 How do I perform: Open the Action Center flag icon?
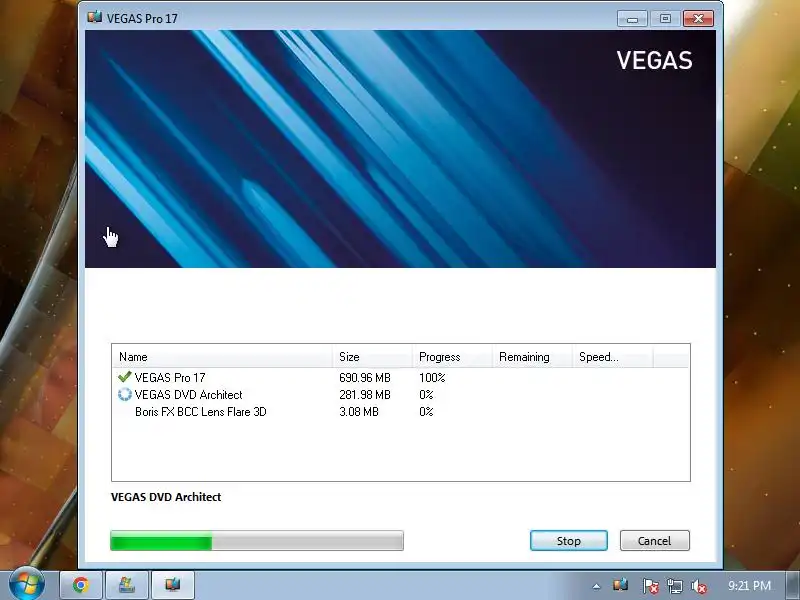650,586
